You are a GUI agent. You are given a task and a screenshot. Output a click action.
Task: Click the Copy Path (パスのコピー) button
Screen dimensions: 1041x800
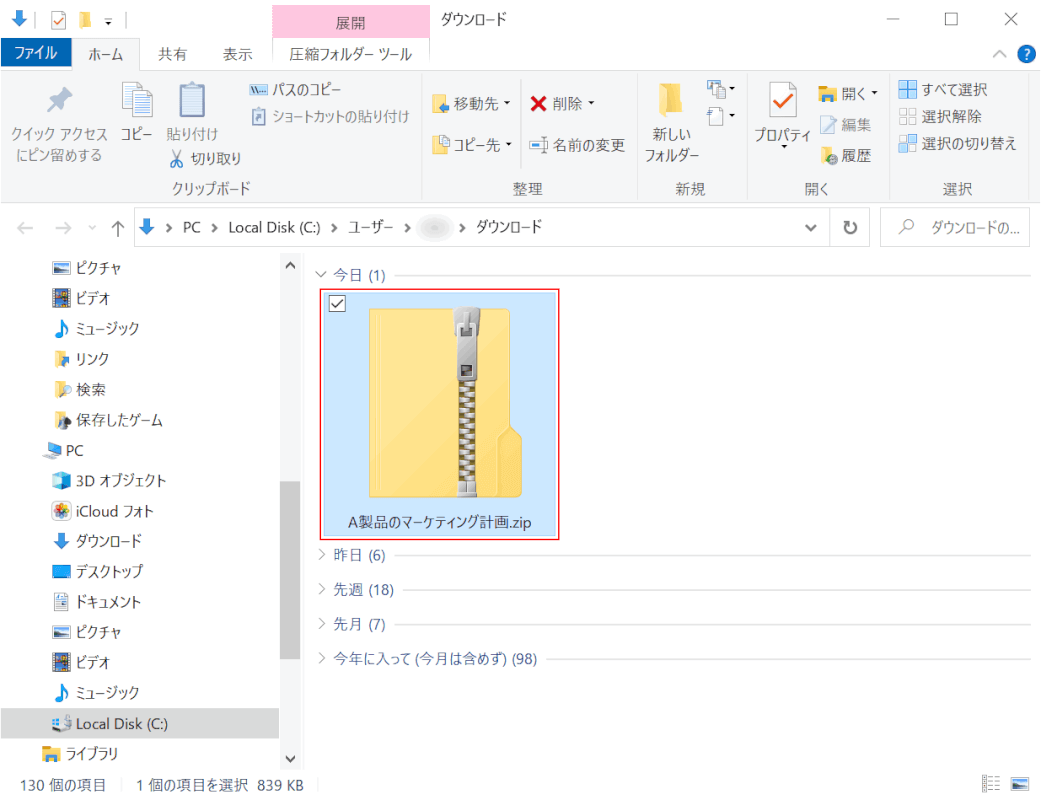tap(296, 90)
